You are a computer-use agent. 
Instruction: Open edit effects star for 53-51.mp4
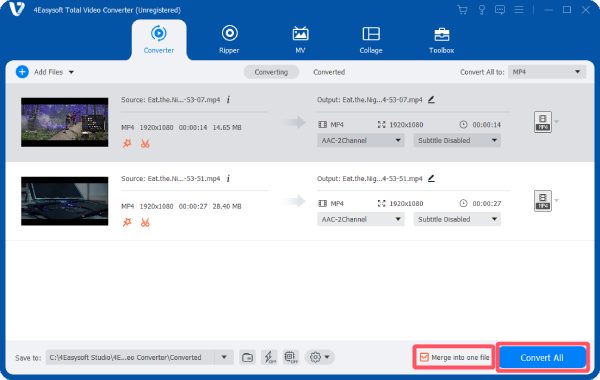point(127,222)
